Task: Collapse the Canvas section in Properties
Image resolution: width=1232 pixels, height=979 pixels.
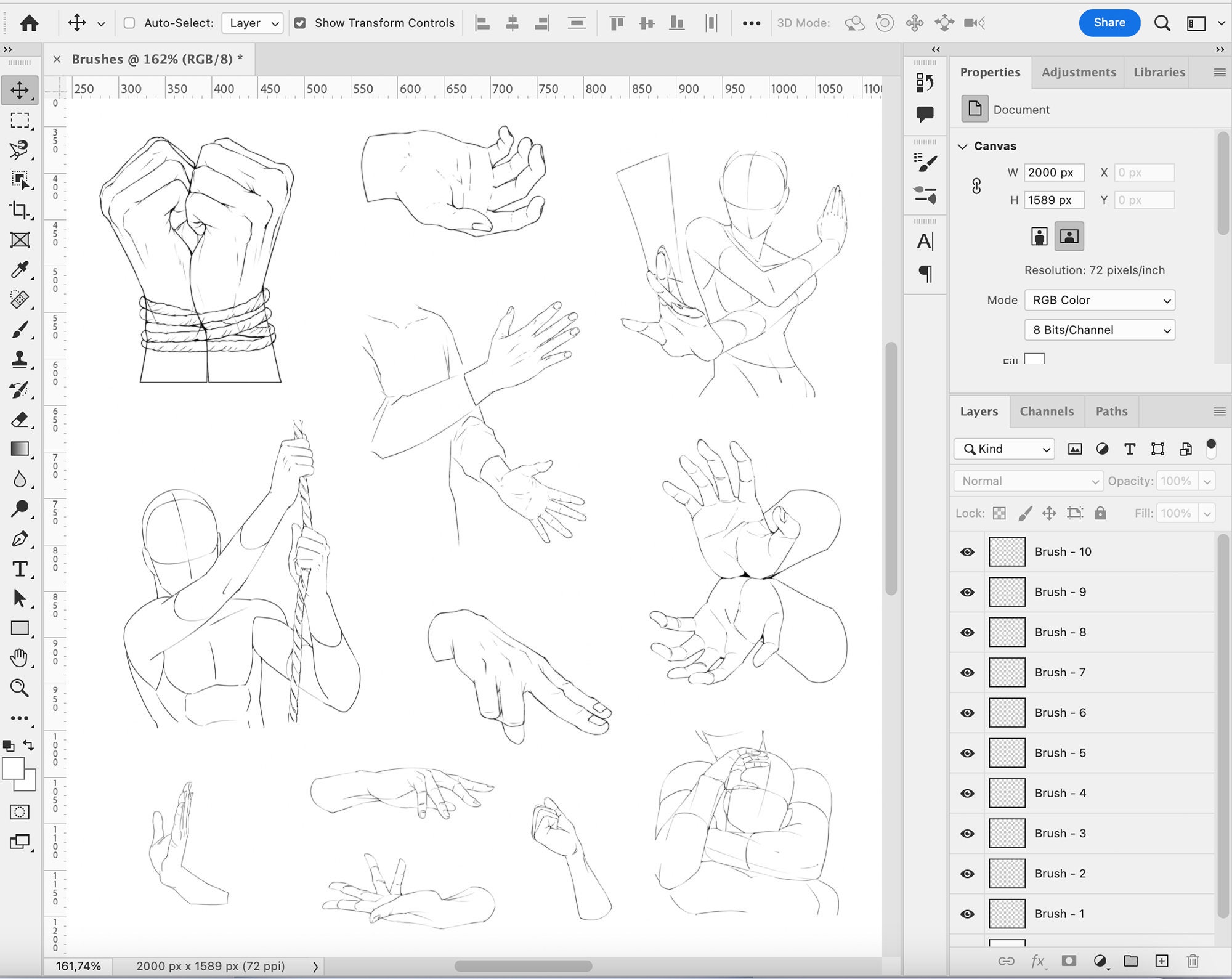Action: click(x=964, y=146)
